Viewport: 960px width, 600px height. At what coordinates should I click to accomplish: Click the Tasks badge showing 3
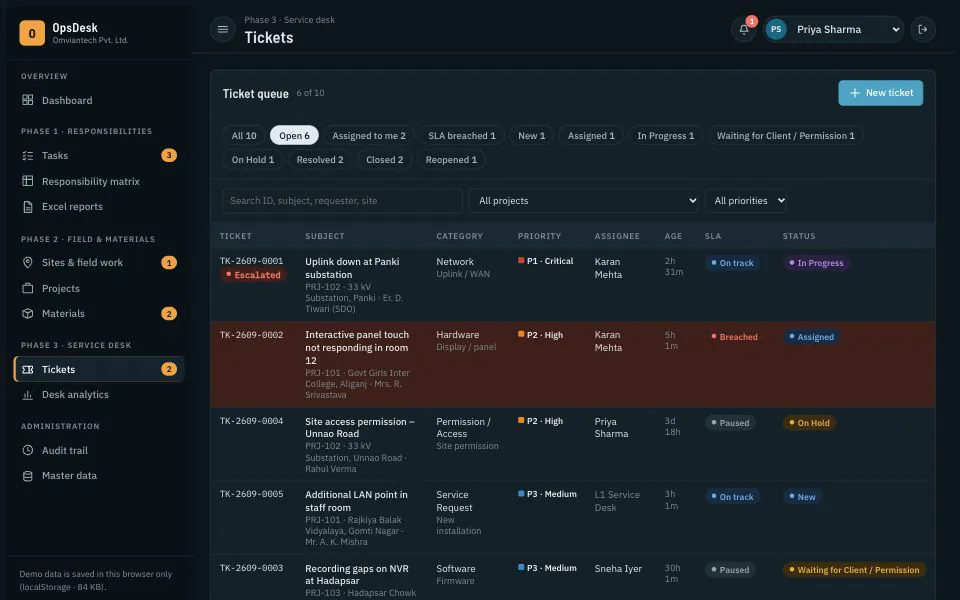pos(169,156)
